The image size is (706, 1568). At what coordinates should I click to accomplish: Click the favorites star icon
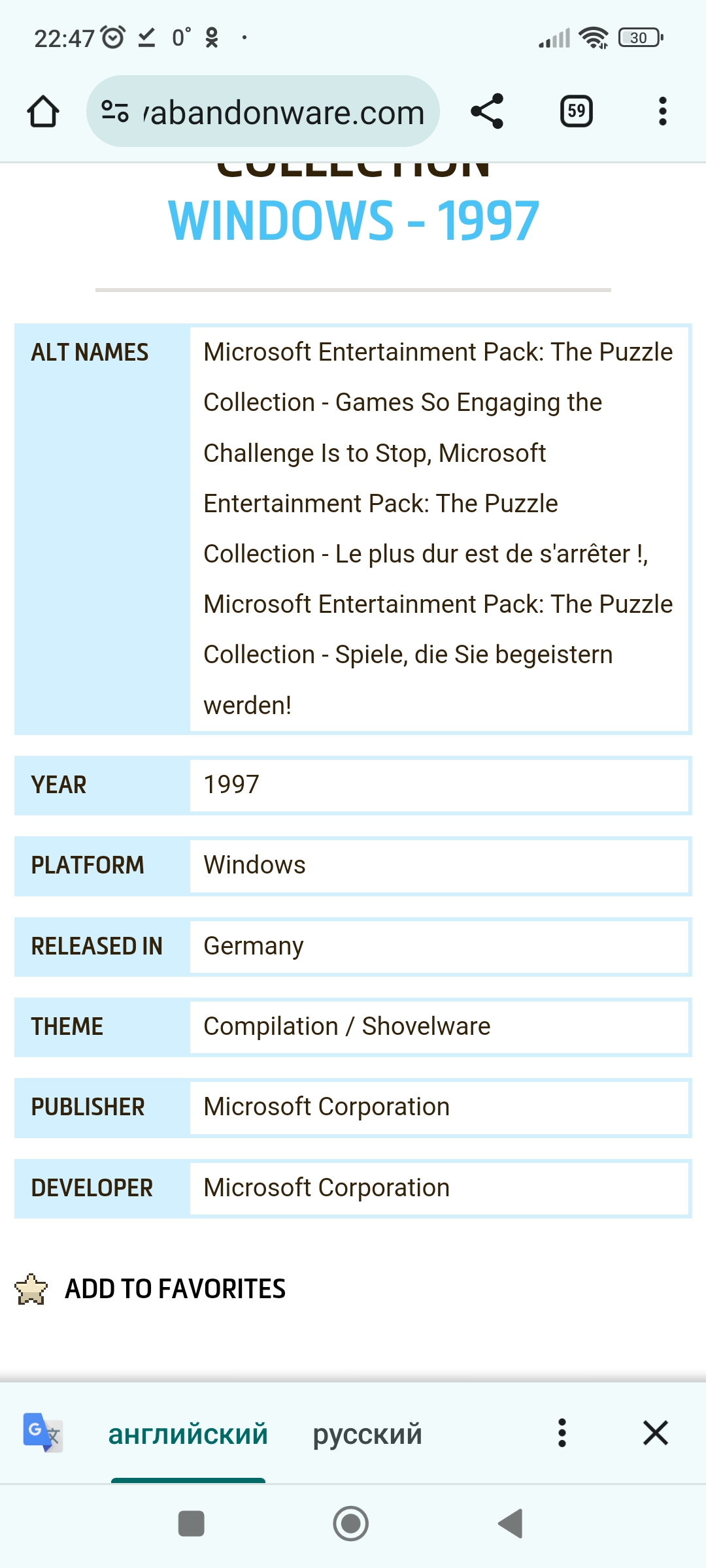pyautogui.click(x=31, y=1289)
